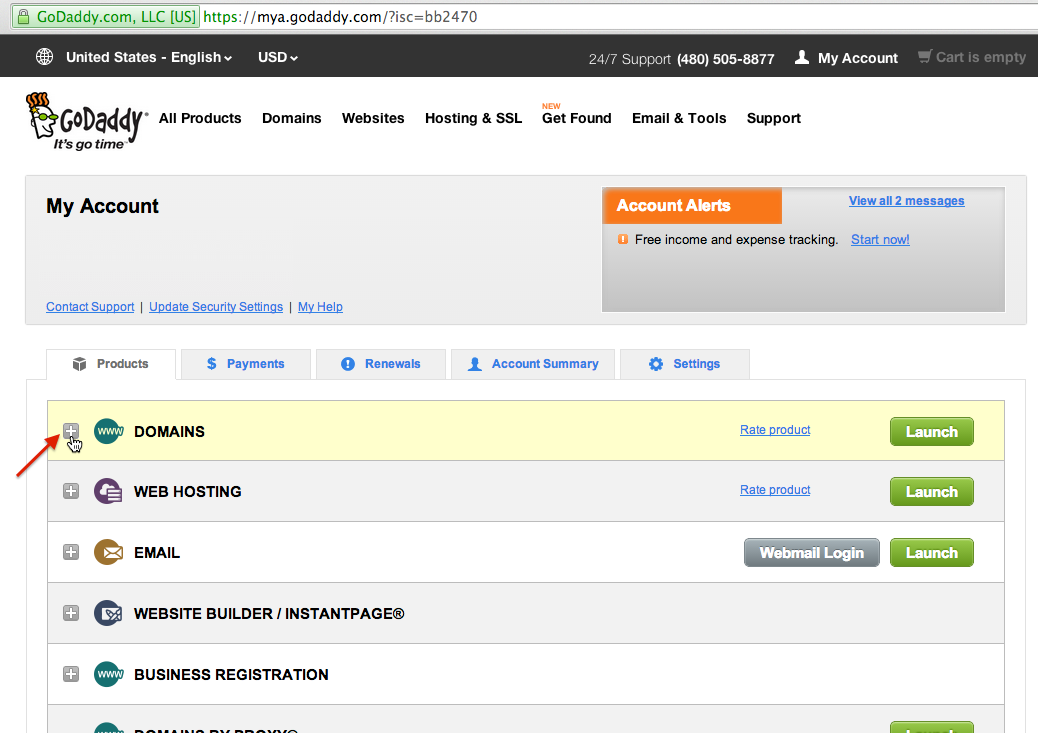Launch the Web Hosting product
Image resolution: width=1038 pixels, height=733 pixels.
point(931,492)
